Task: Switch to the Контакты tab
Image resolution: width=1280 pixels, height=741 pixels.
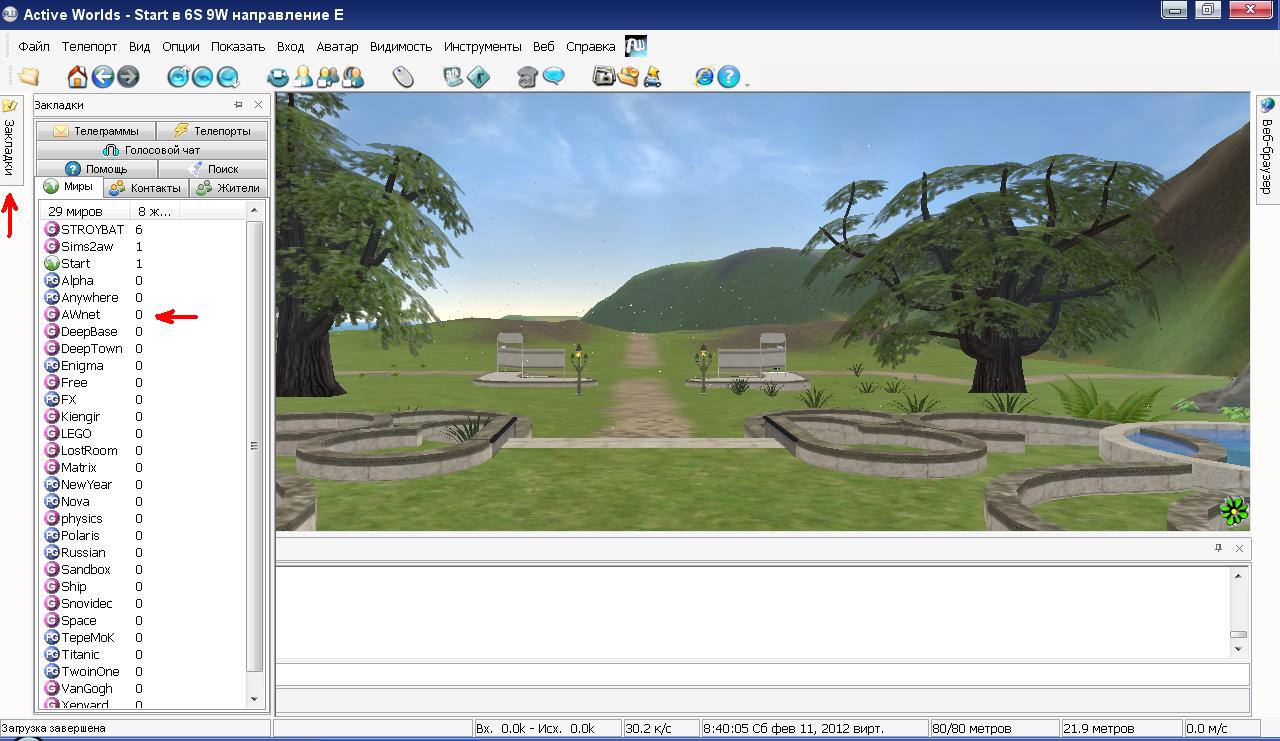Action: (145, 188)
